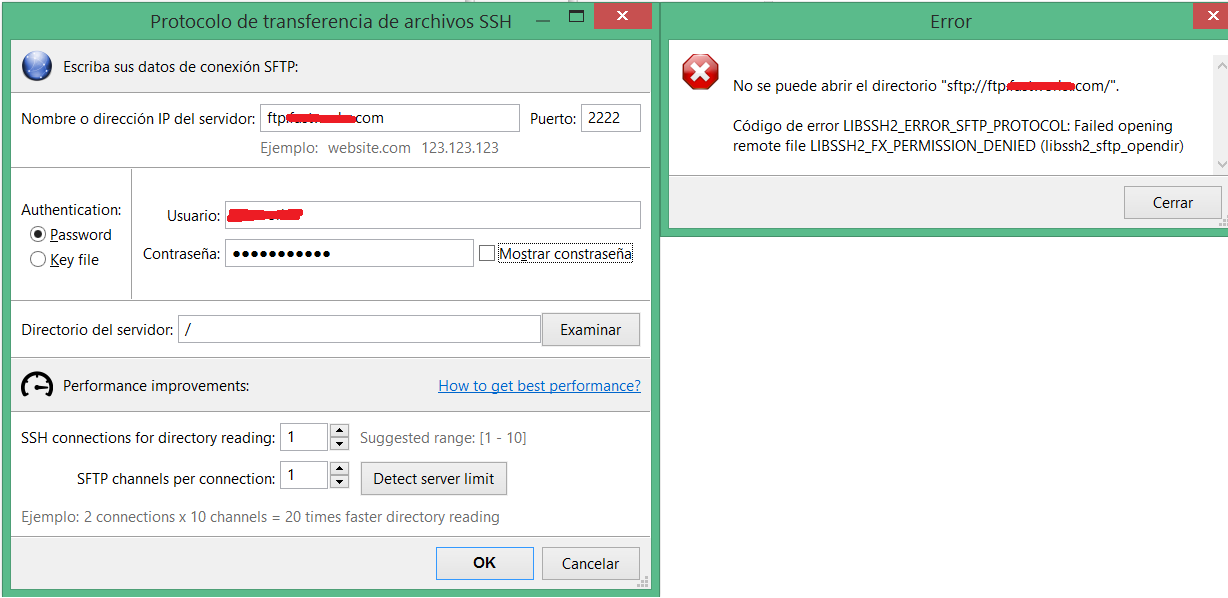Click the speedometer performance icon

click(x=37, y=385)
